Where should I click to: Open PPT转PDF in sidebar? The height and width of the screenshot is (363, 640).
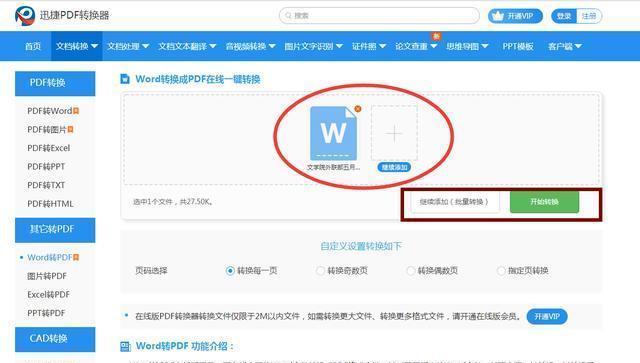tap(46, 313)
